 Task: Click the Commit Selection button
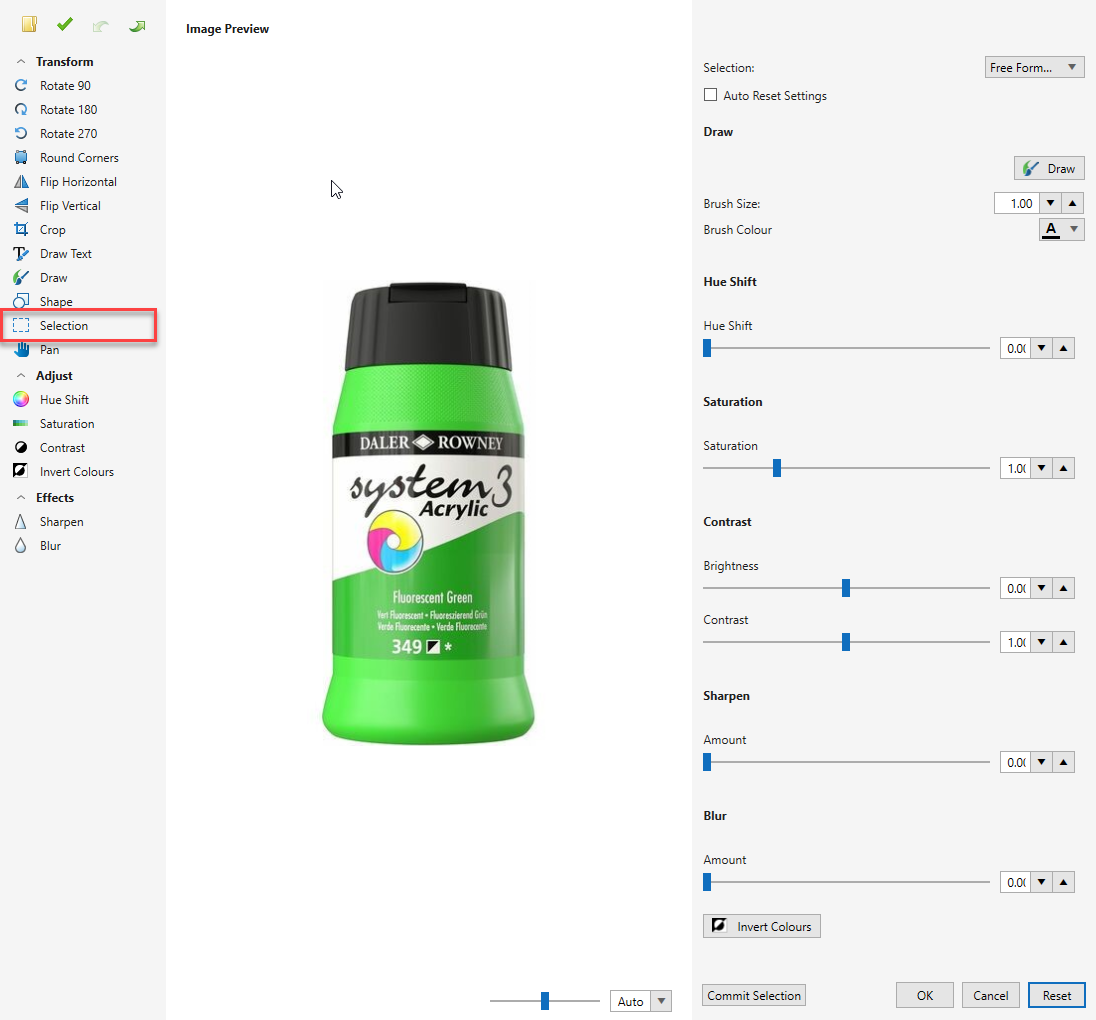[754, 996]
